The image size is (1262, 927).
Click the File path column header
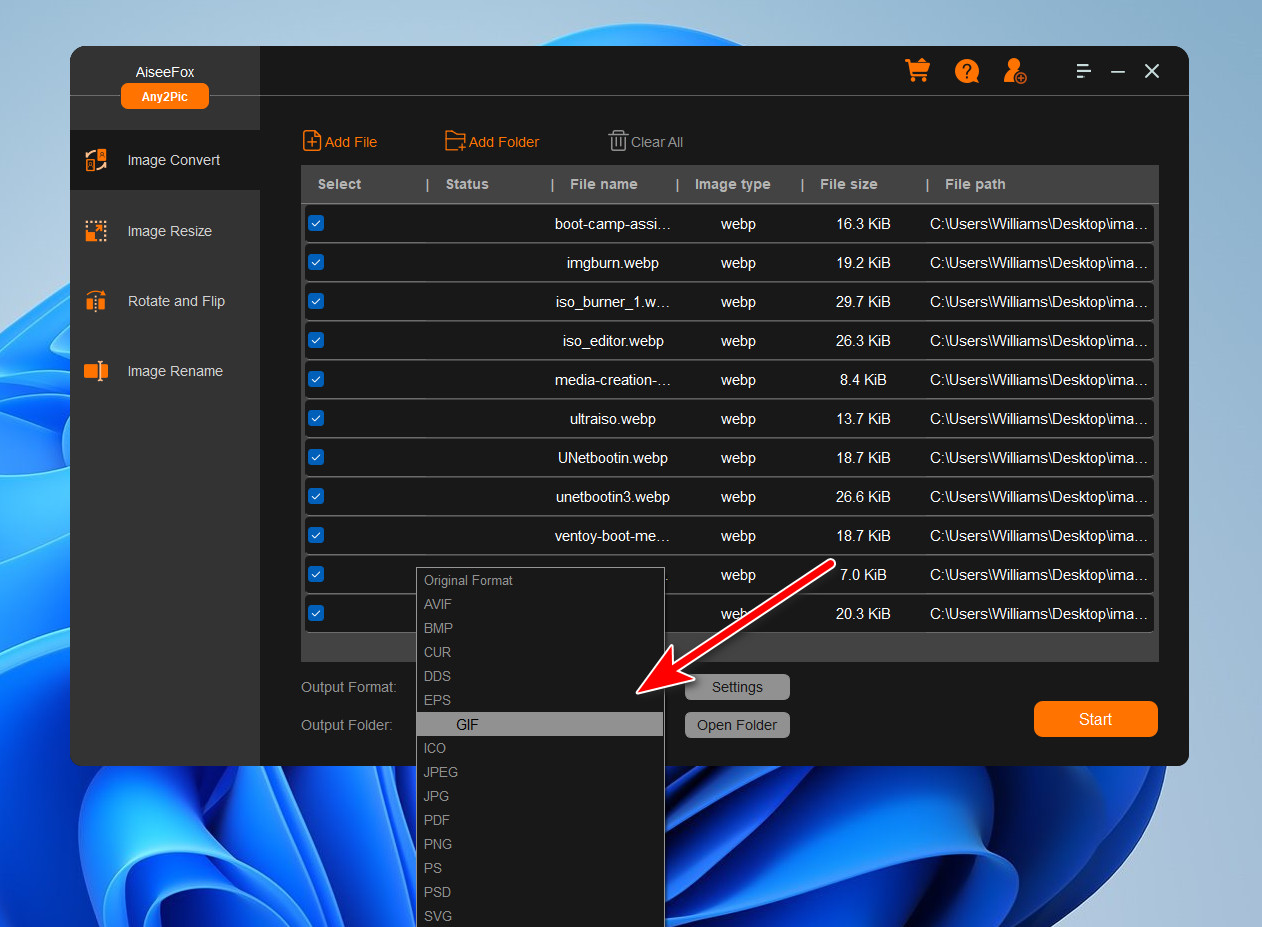tap(975, 184)
